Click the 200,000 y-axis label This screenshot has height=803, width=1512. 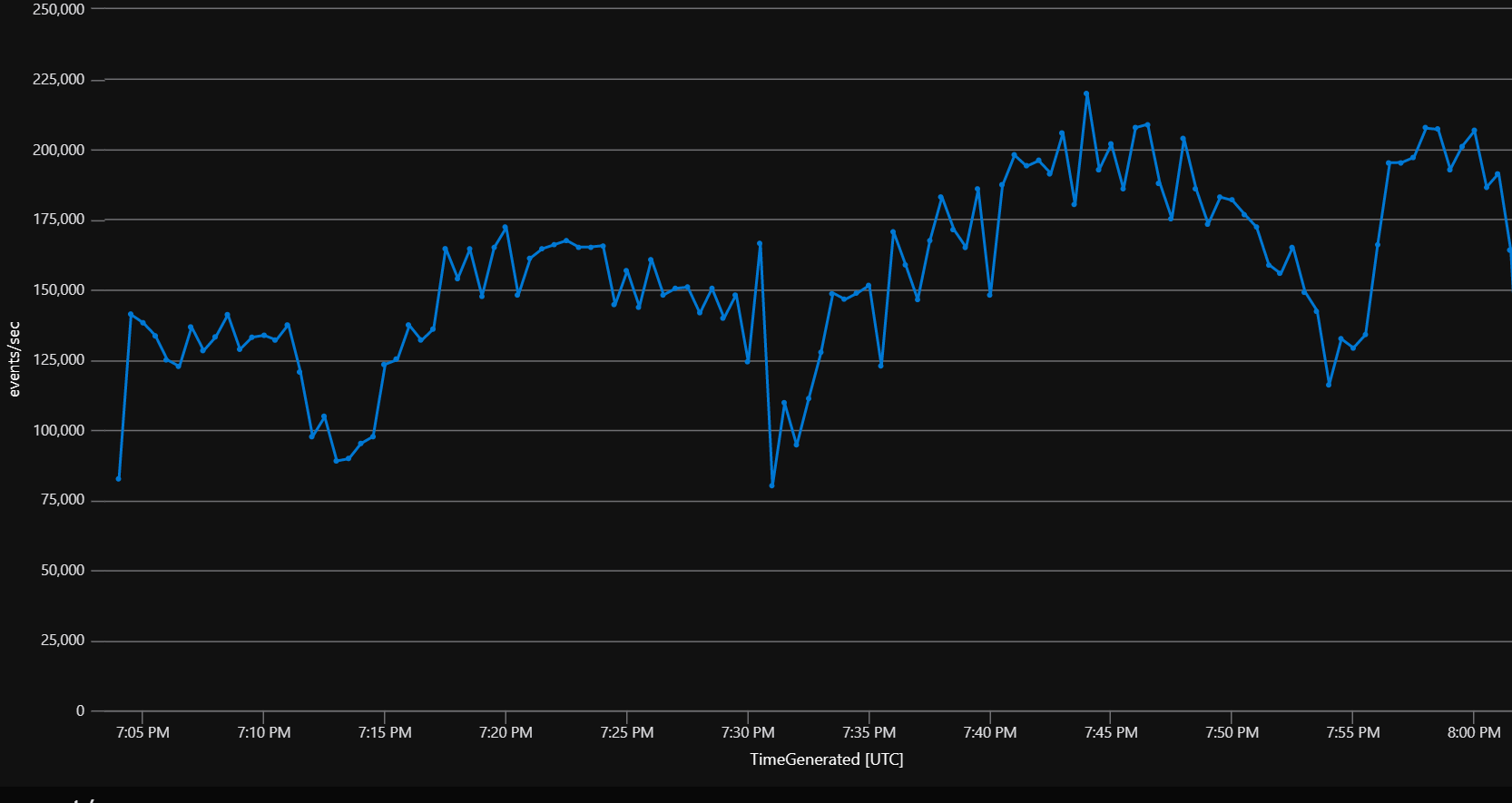59,150
